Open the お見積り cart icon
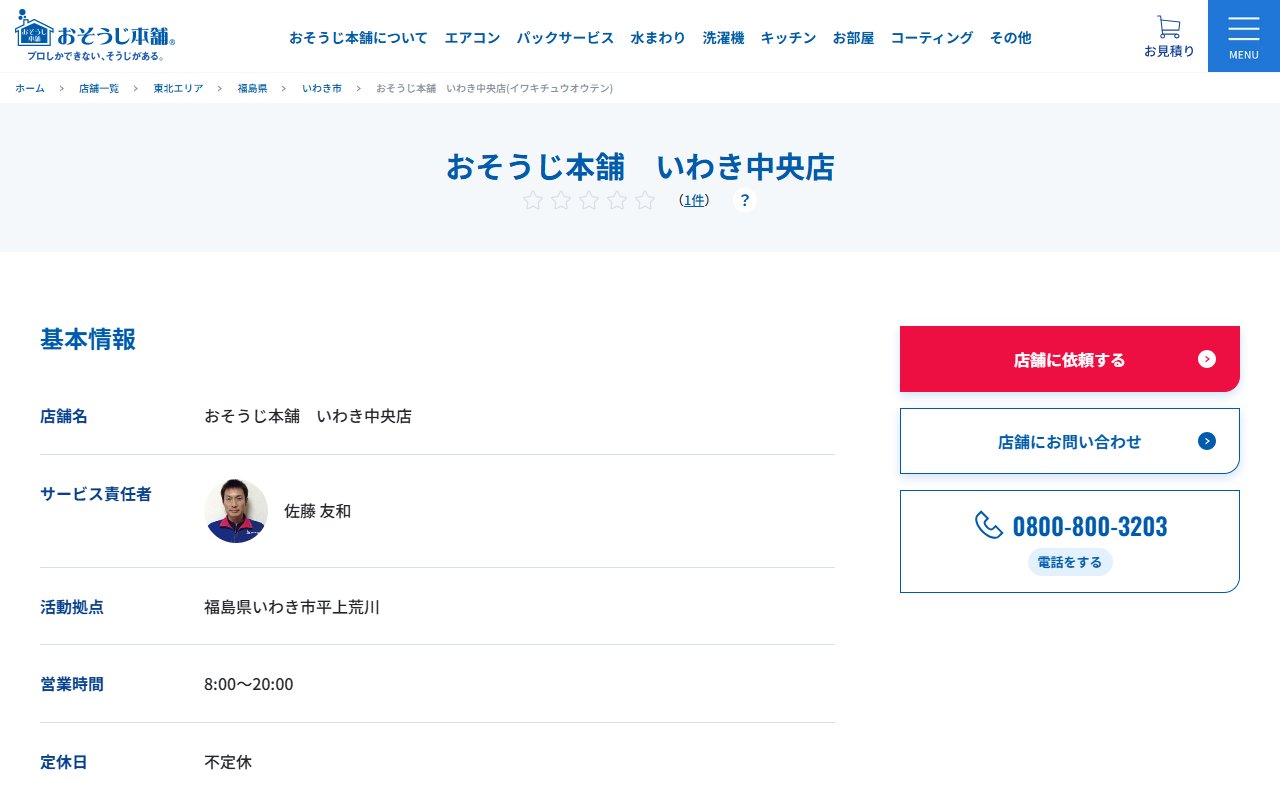1280x800 pixels. (1168, 27)
